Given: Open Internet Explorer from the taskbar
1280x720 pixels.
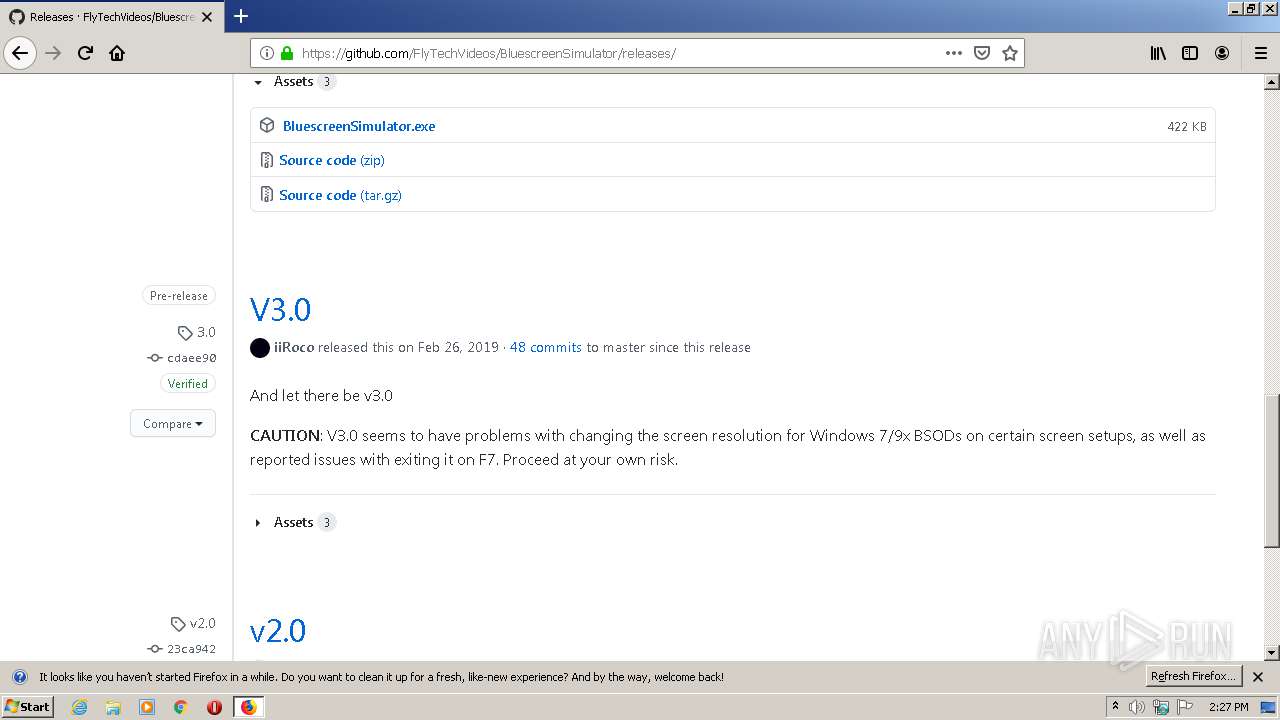Looking at the screenshot, I should [x=80, y=707].
